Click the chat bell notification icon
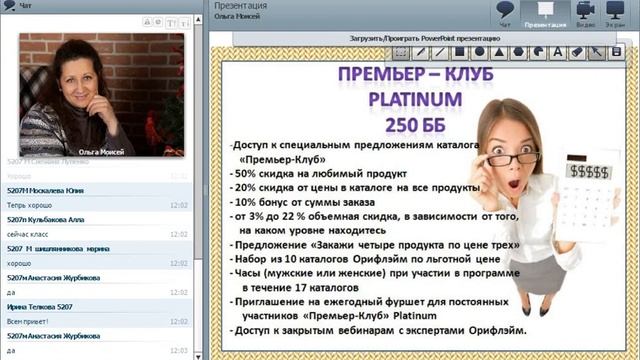Viewport: 640px width, 360px height. 147,22
